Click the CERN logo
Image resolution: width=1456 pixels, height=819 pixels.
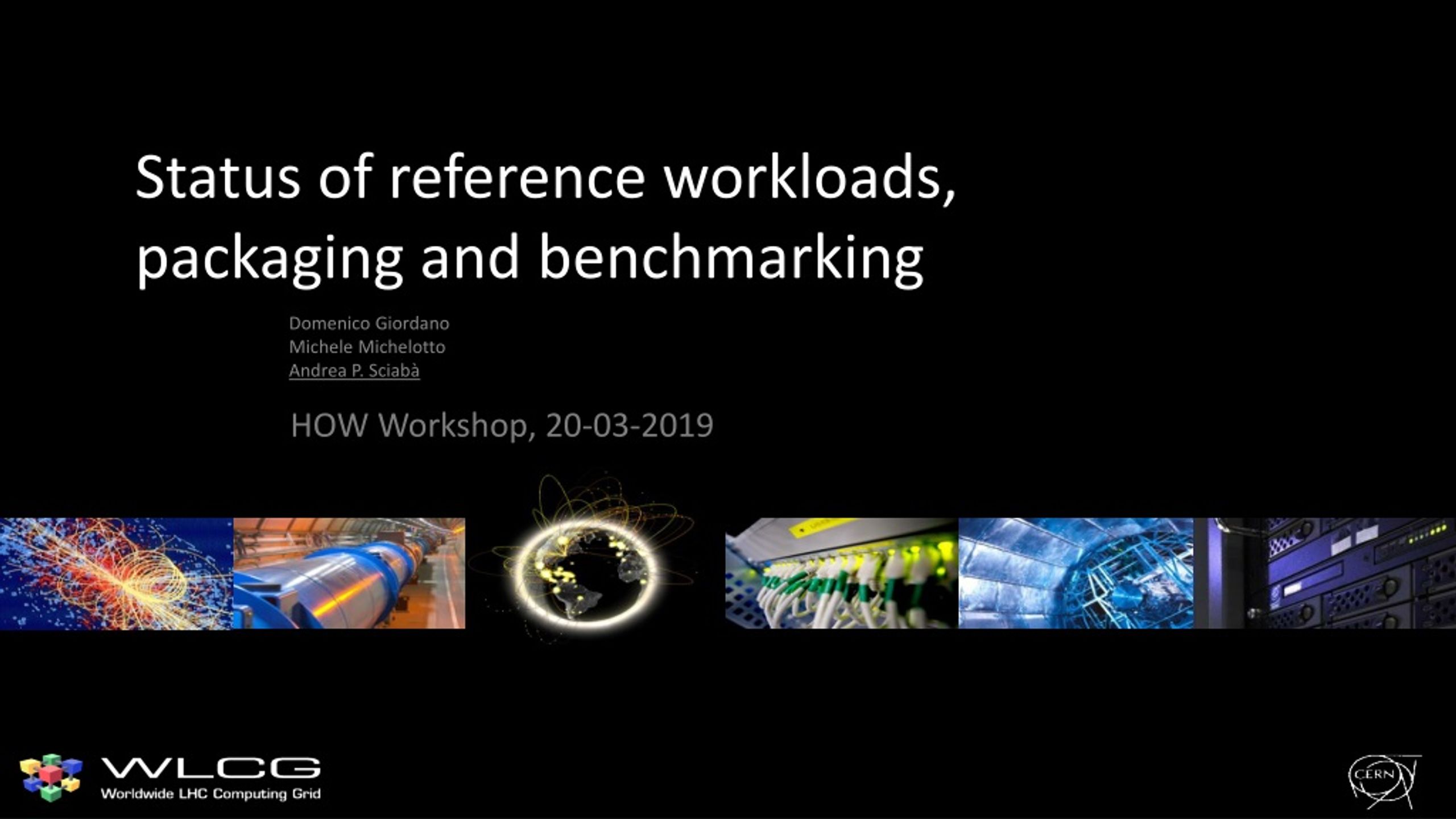coord(1384,781)
